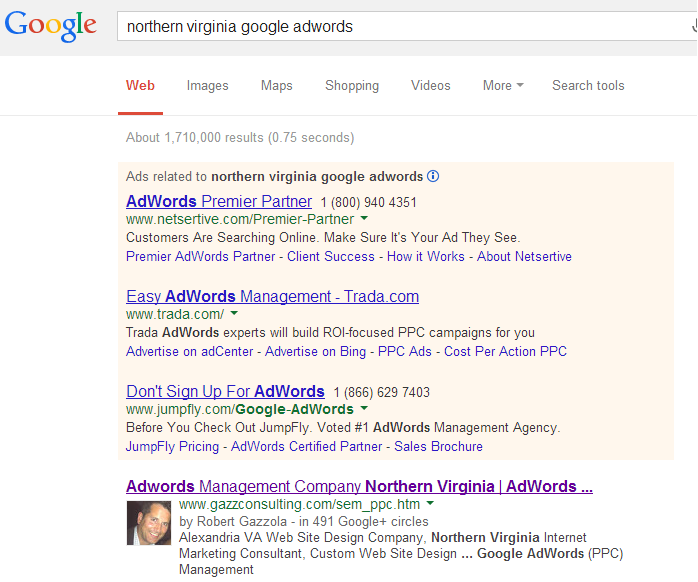Go to the Videos tab
698x582 pixels.
tap(430, 86)
